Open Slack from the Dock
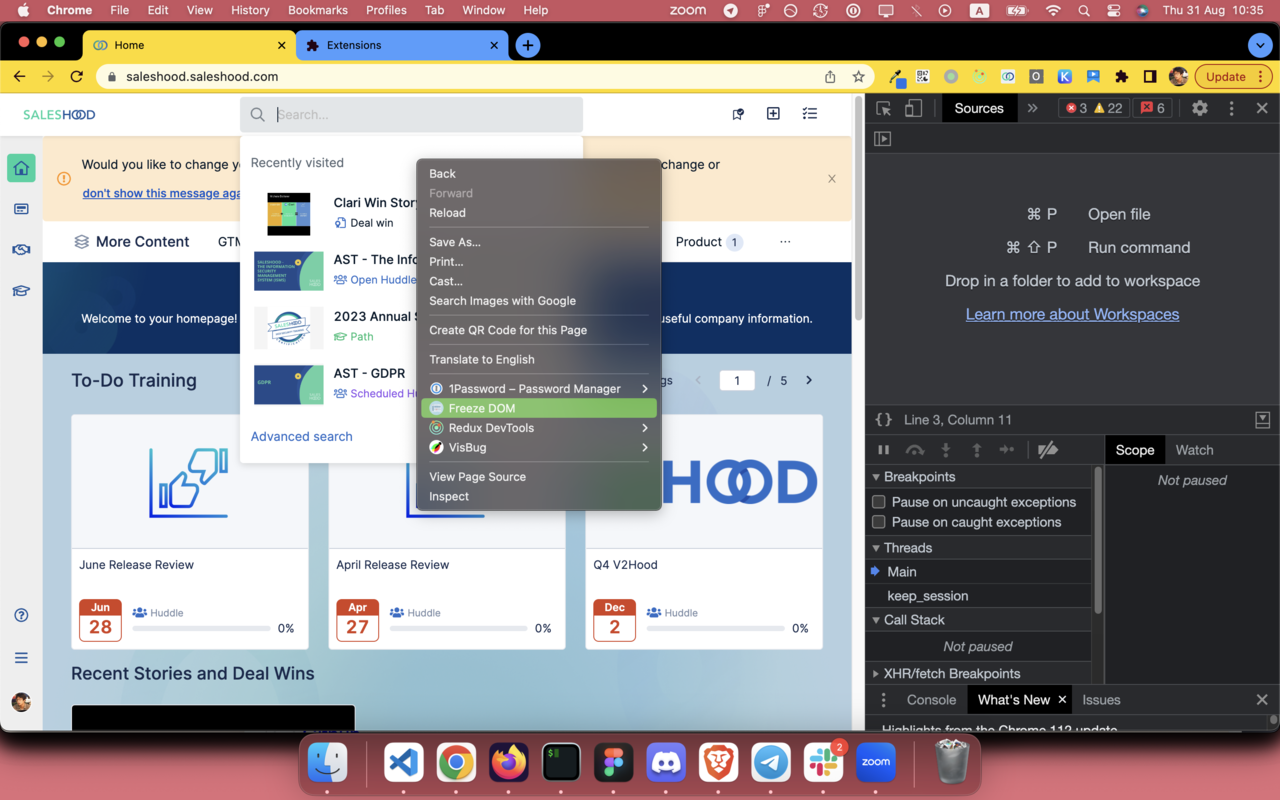 click(x=823, y=763)
